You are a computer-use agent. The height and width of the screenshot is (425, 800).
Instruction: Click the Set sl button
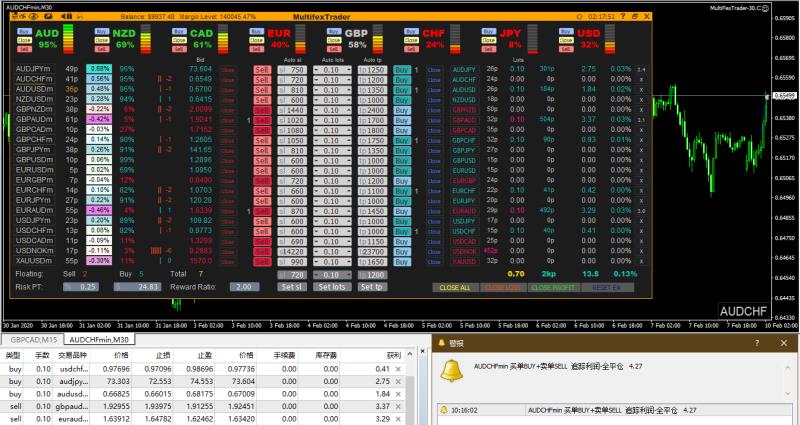[x=292, y=287]
